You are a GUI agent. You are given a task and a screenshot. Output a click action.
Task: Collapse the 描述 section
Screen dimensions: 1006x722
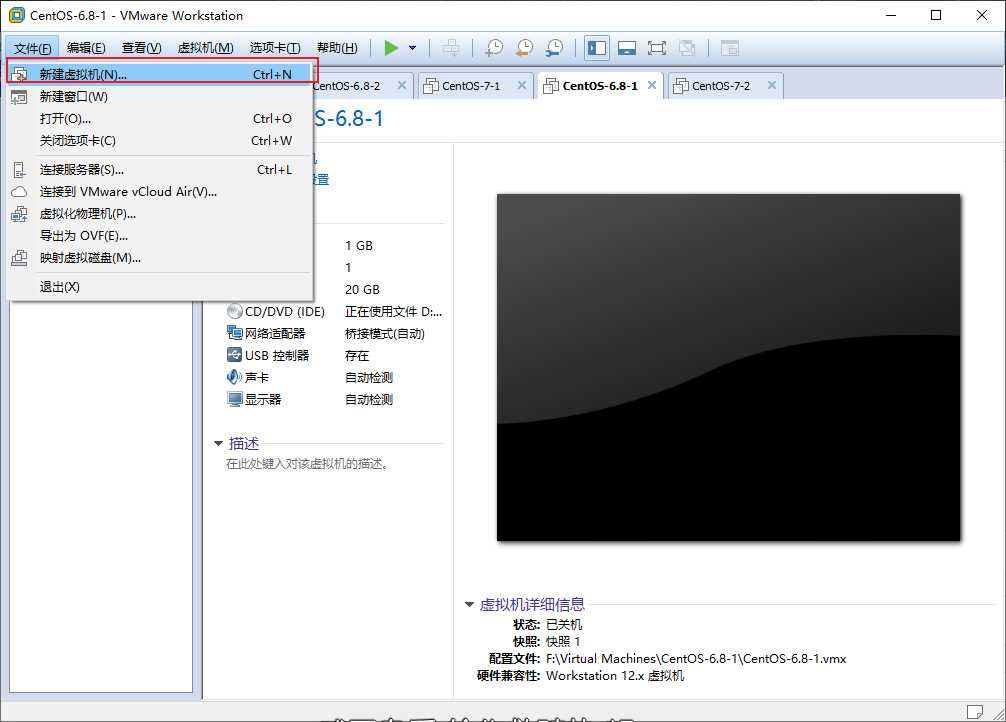pyautogui.click(x=218, y=443)
